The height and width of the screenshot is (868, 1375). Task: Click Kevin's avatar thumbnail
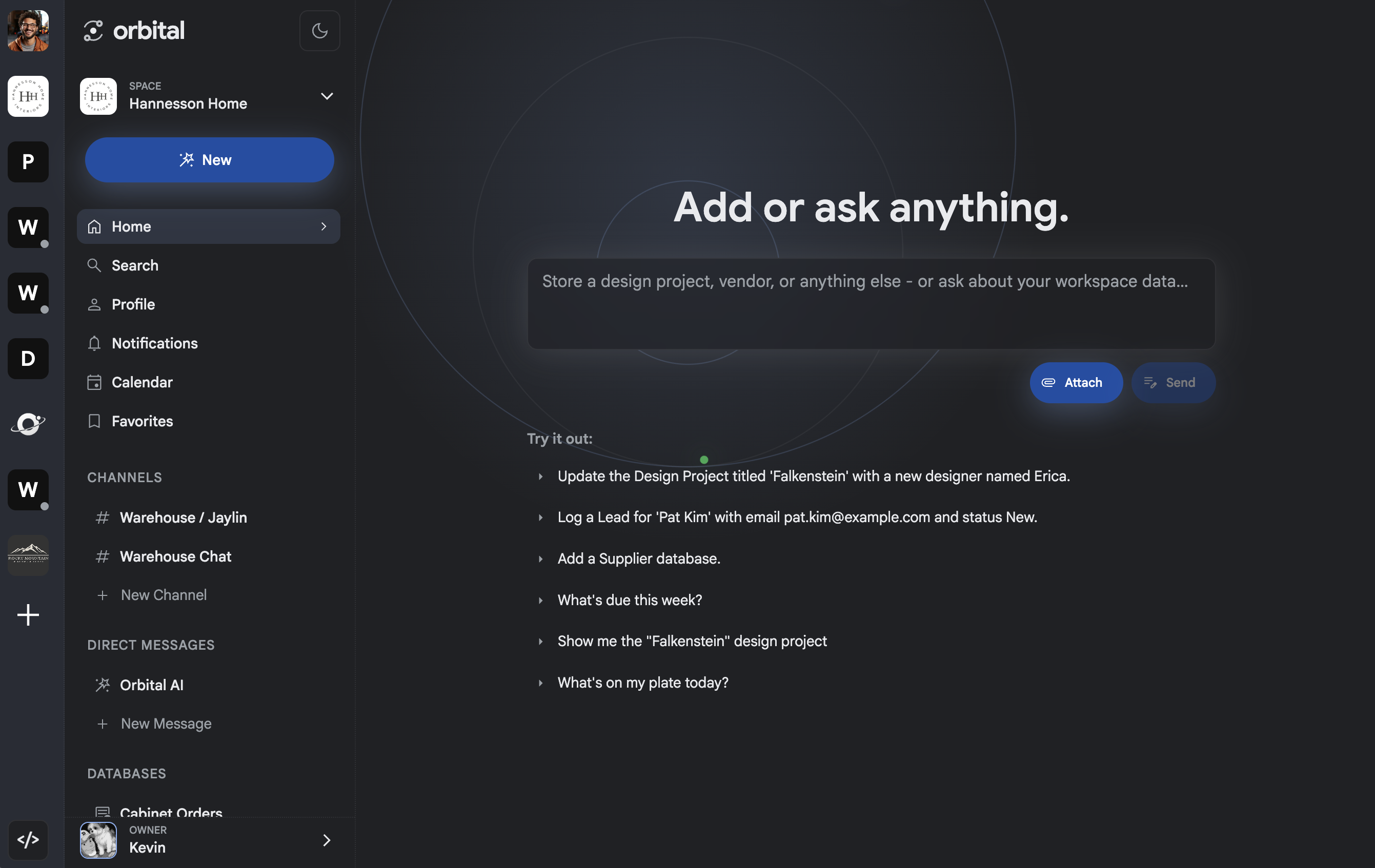pyautogui.click(x=98, y=840)
